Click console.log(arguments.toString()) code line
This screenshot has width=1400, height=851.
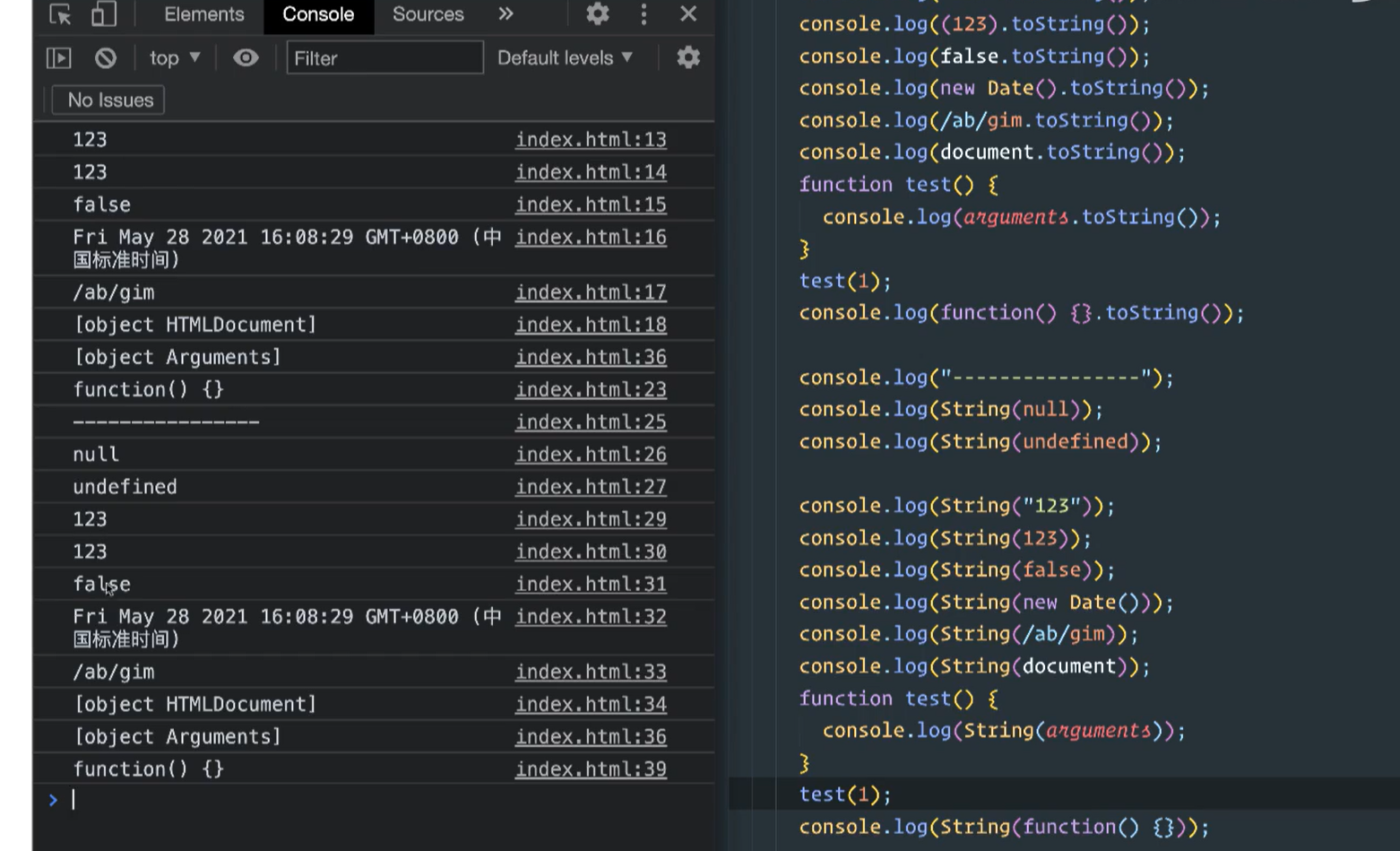pyautogui.click(x=1022, y=217)
